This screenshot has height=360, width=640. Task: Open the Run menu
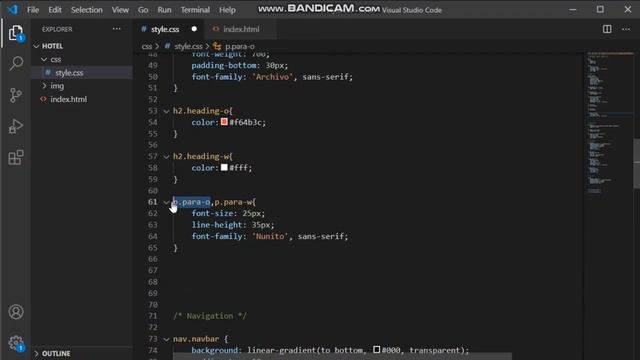pyautogui.click(x=164, y=10)
